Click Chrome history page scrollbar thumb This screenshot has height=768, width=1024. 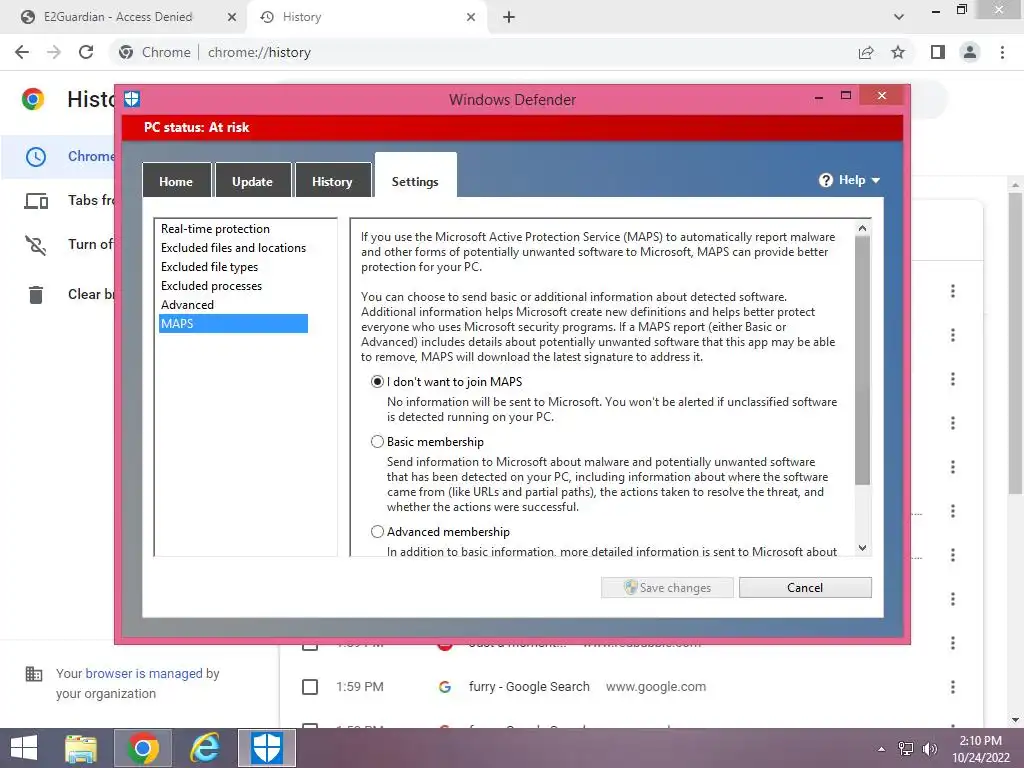coord(1015,343)
